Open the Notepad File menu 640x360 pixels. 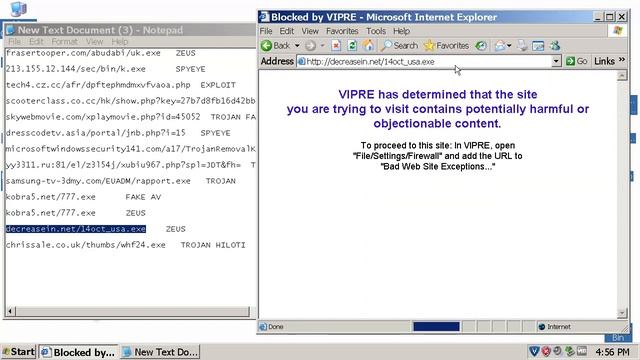(x=14, y=42)
